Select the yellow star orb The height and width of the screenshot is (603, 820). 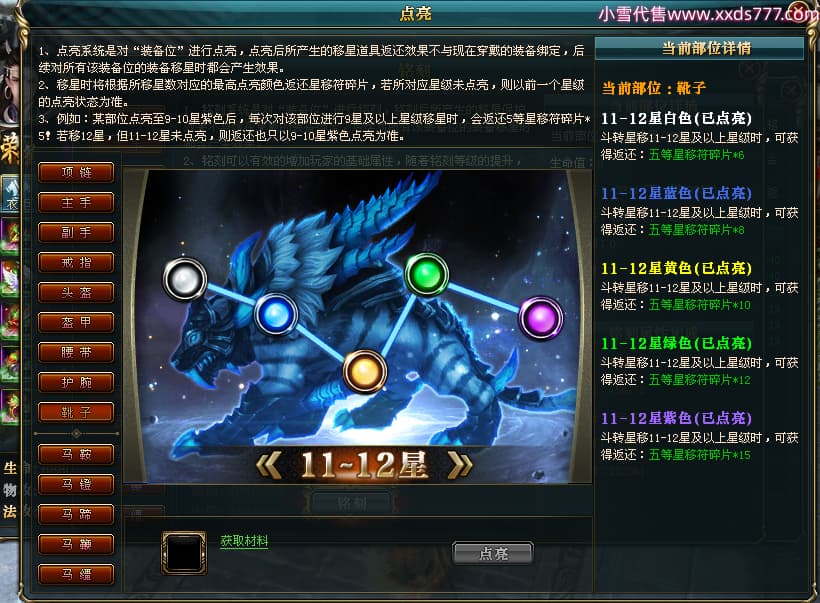(365, 372)
